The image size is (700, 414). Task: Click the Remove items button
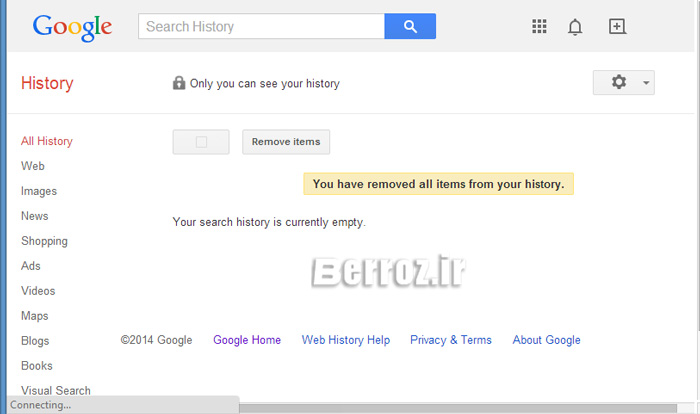[x=286, y=142]
